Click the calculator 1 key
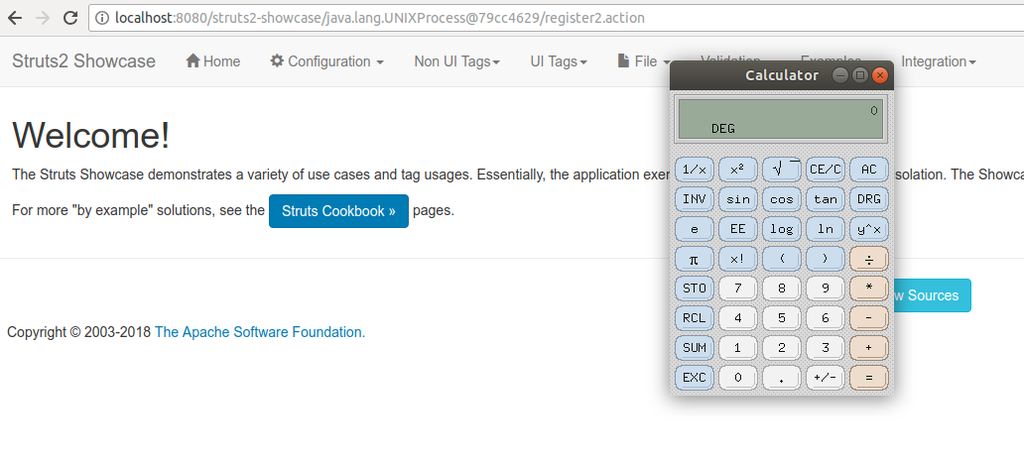The width and height of the screenshot is (1024, 463). coord(737,348)
